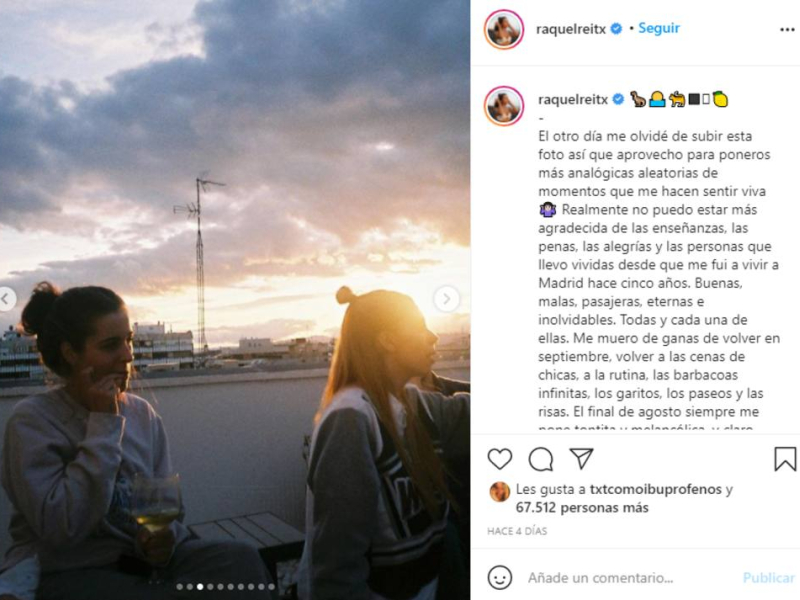This screenshot has width=800, height=600.
Task: Click the liker's small avatar thumbnail
Action: point(499,492)
